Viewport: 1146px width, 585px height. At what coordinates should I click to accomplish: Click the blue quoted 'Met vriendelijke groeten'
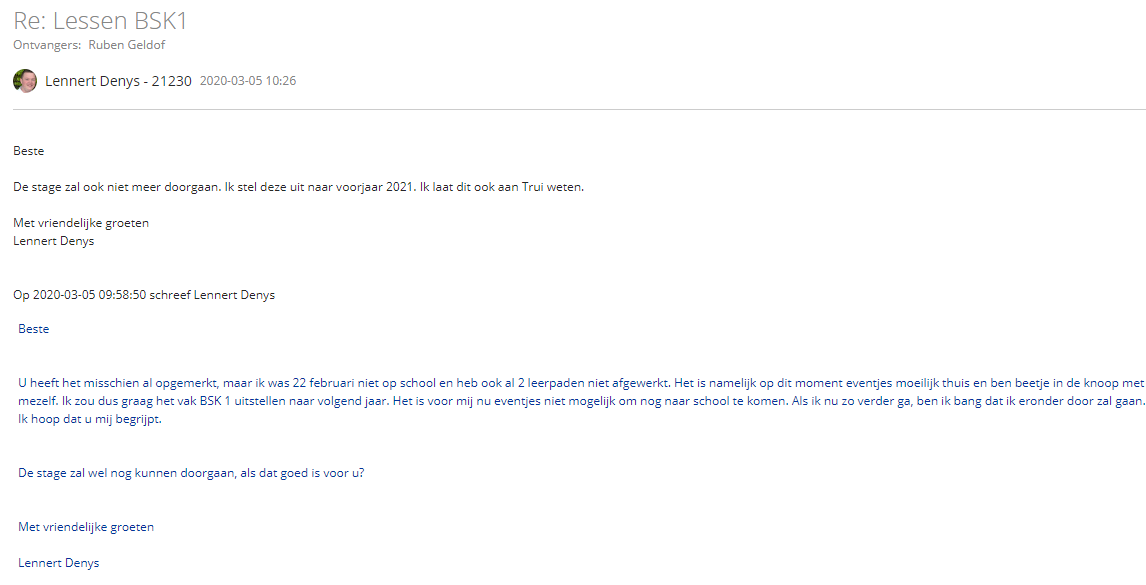click(x=86, y=527)
